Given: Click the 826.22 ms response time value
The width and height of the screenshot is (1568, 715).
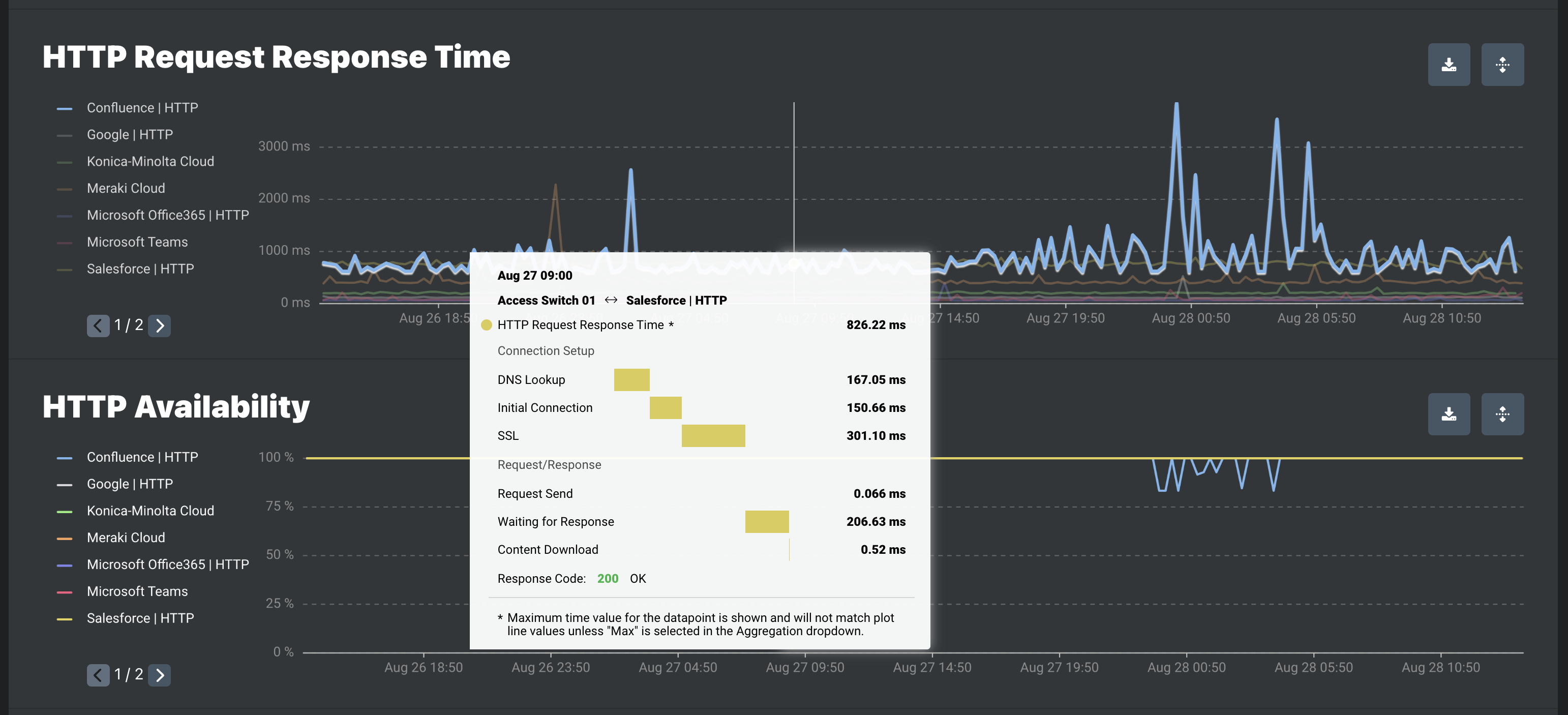Looking at the screenshot, I should [876, 324].
